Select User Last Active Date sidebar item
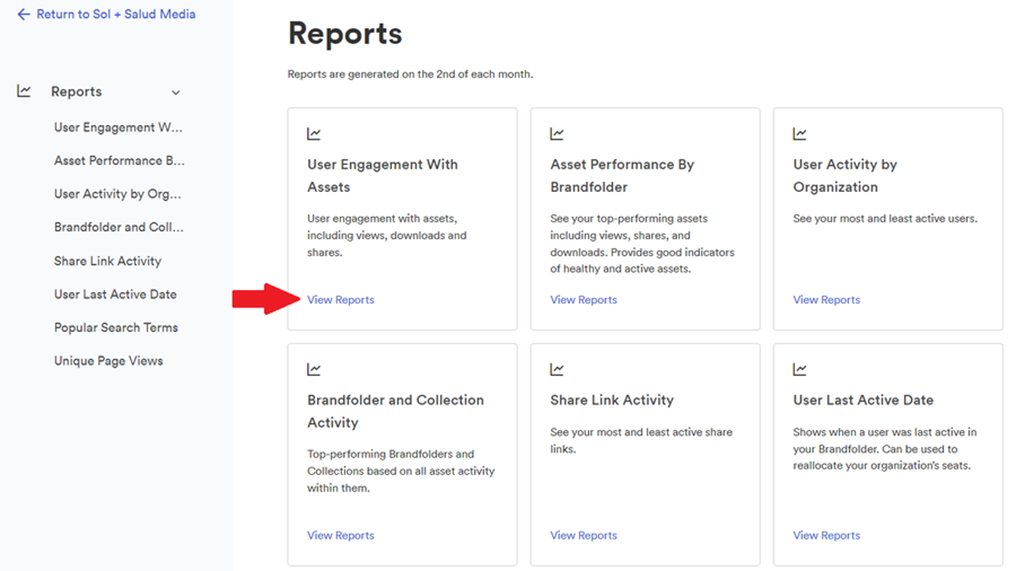 pos(115,294)
